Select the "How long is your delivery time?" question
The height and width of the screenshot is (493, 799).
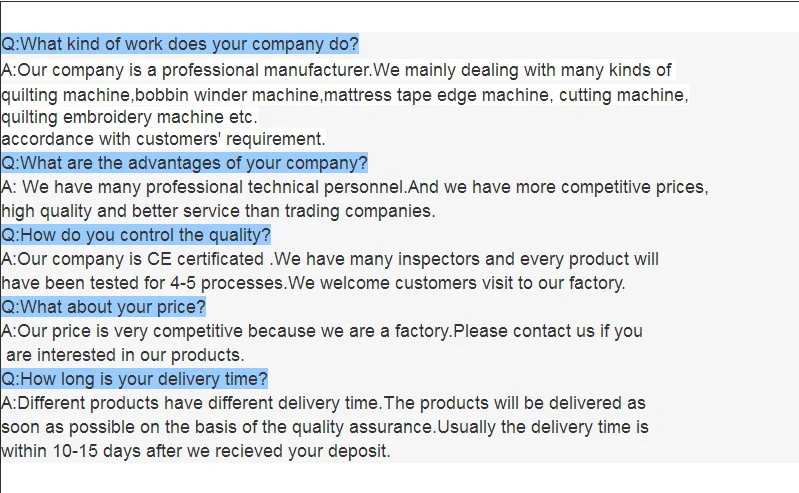(134, 379)
